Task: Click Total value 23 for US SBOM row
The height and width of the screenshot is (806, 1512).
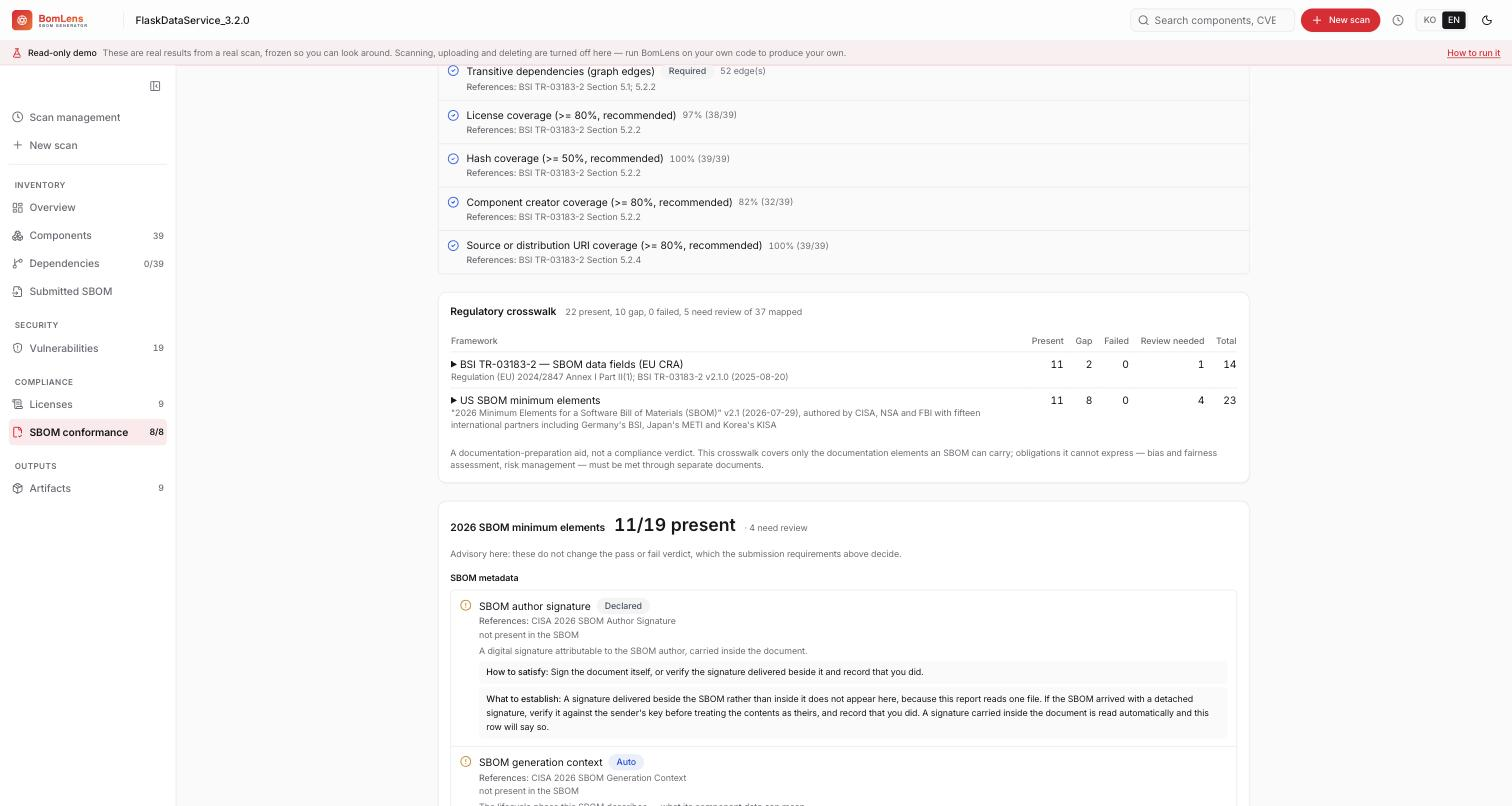Action: click(x=1229, y=400)
